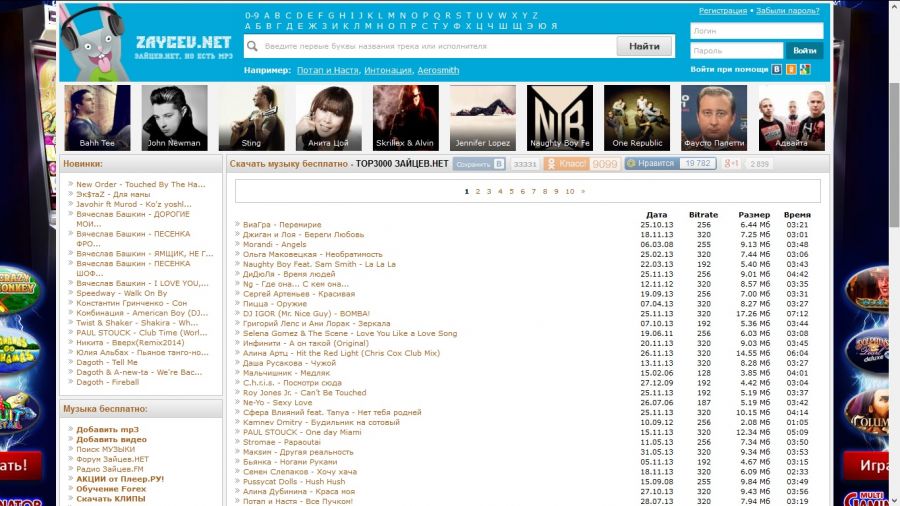Sign in with the Google icon
The width and height of the screenshot is (900, 506).
[807, 69]
